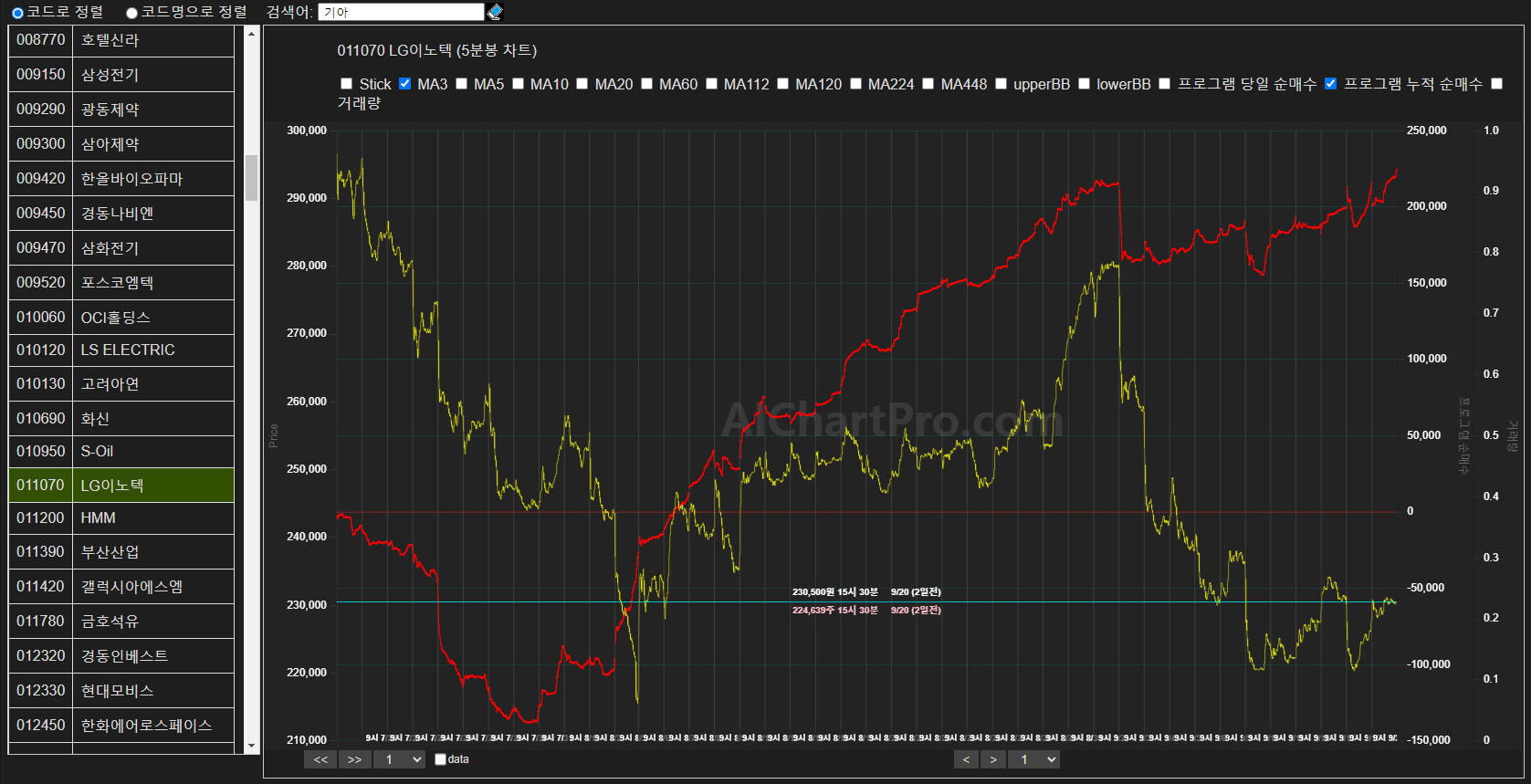Tick the 거래량 volume checkbox

pyautogui.click(x=1497, y=84)
